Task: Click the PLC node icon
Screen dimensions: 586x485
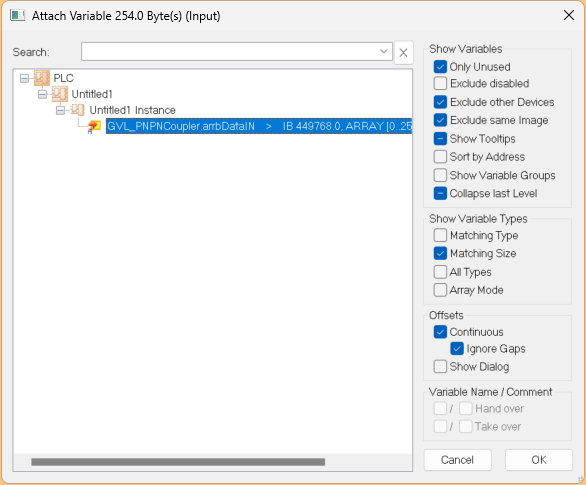Action: click(x=42, y=78)
